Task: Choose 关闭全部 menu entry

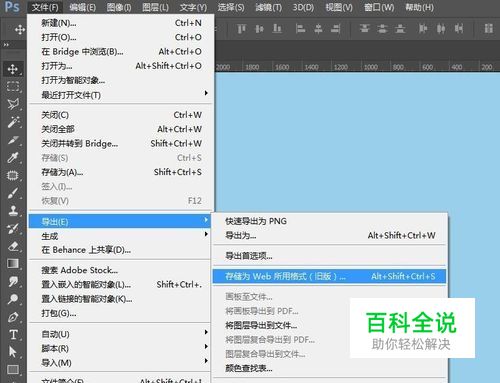Action: click(x=120, y=129)
